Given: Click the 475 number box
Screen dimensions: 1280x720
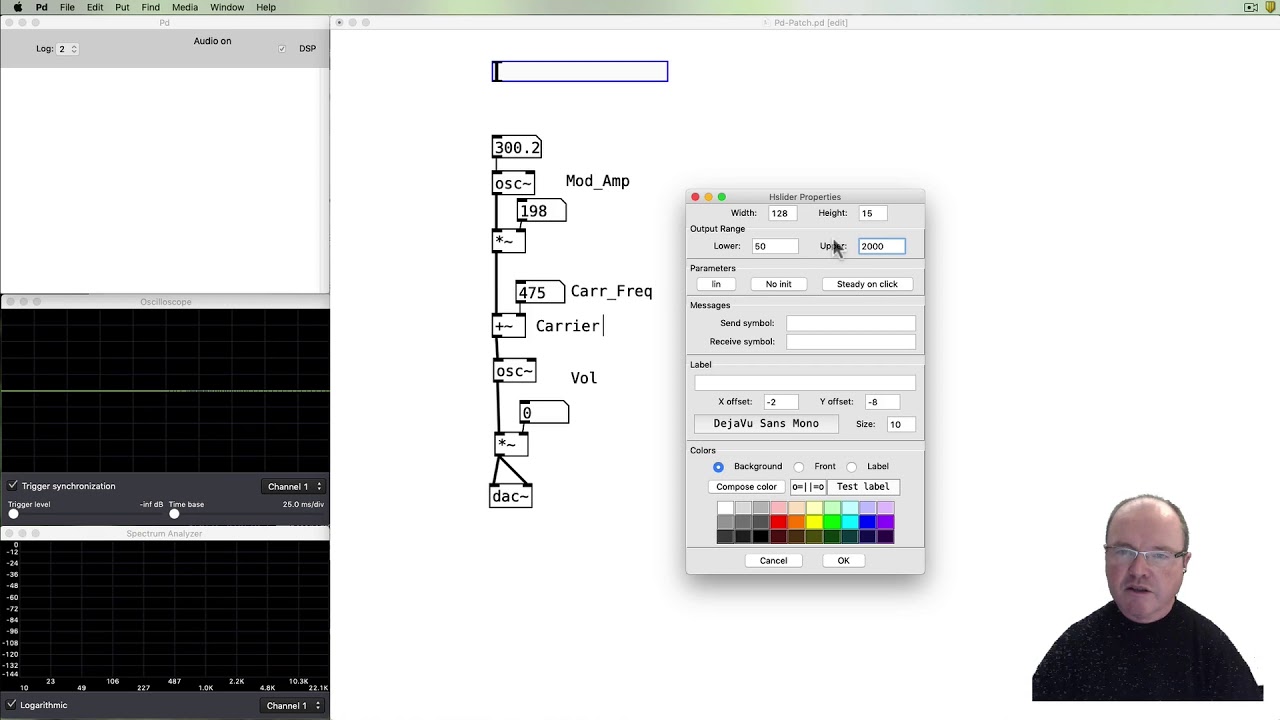Looking at the screenshot, I should click(x=540, y=292).
